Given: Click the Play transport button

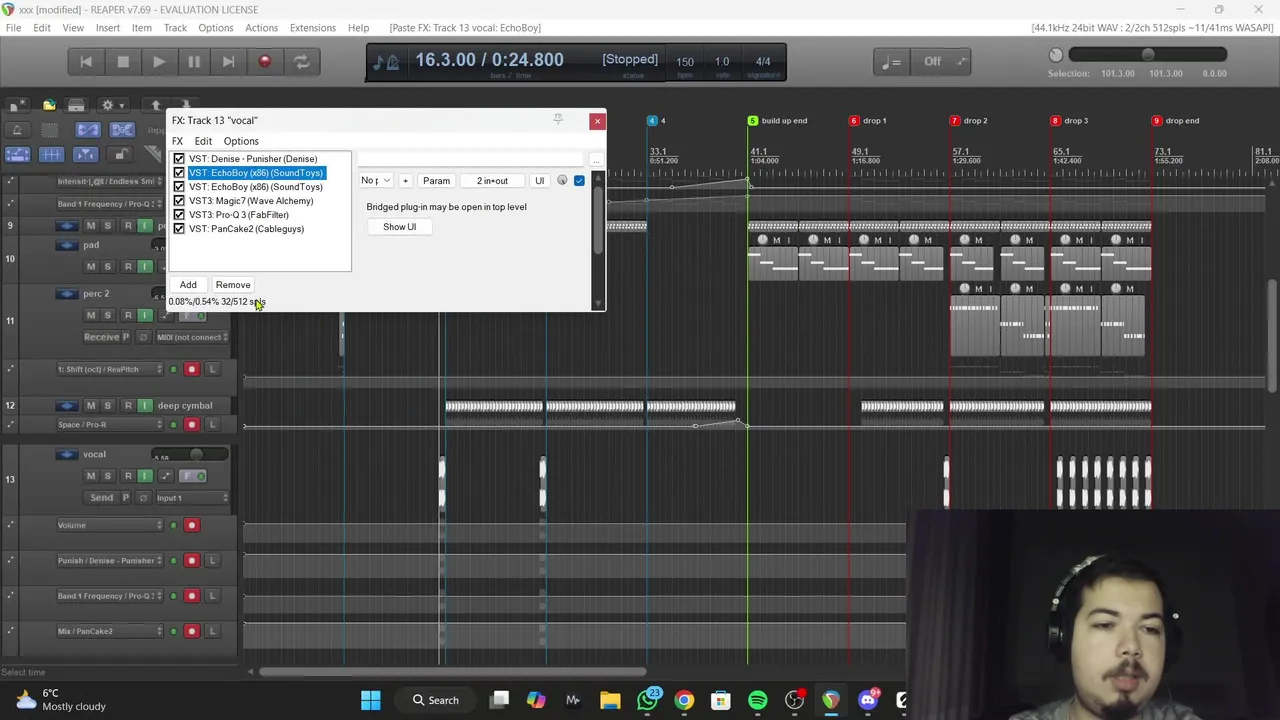Looking at the screenshot, I should click(x=158, y=62).
